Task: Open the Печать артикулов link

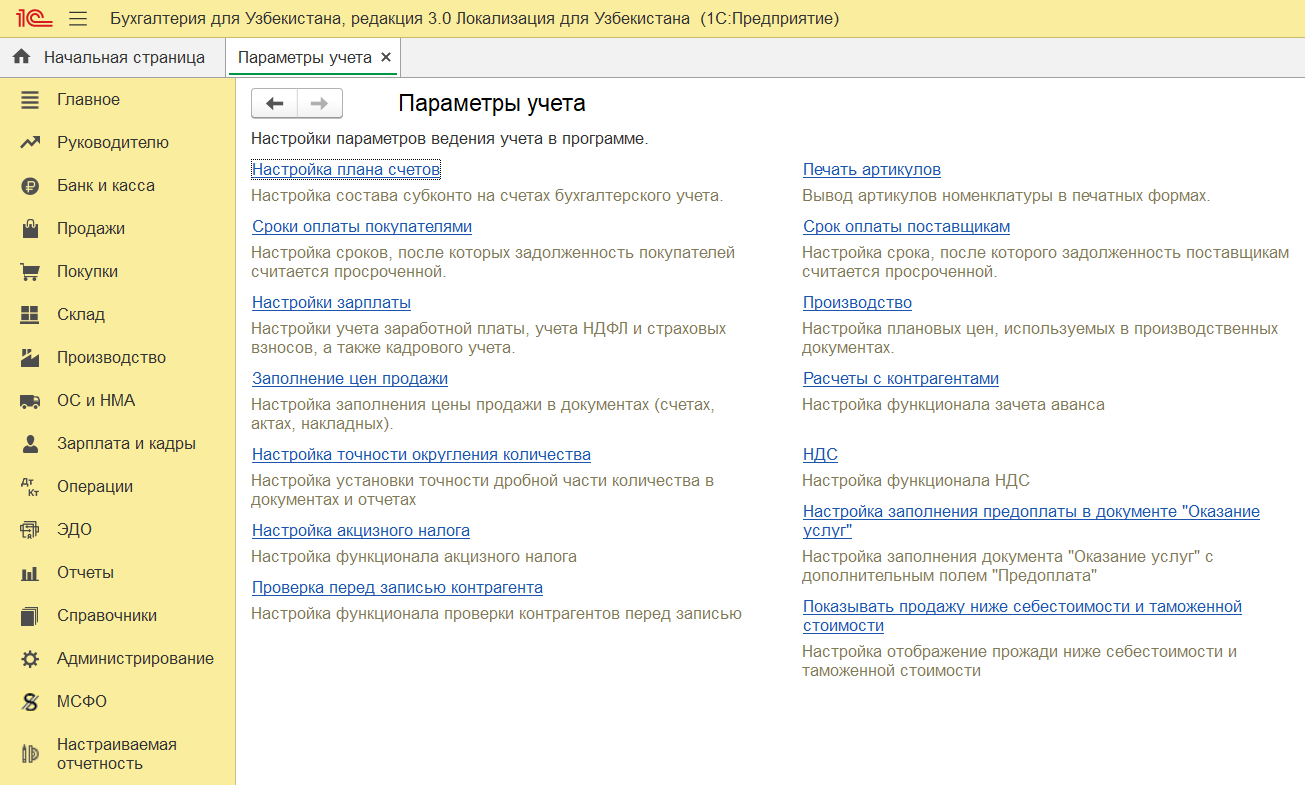Action: pyautogui.click(x=872, y=170)
